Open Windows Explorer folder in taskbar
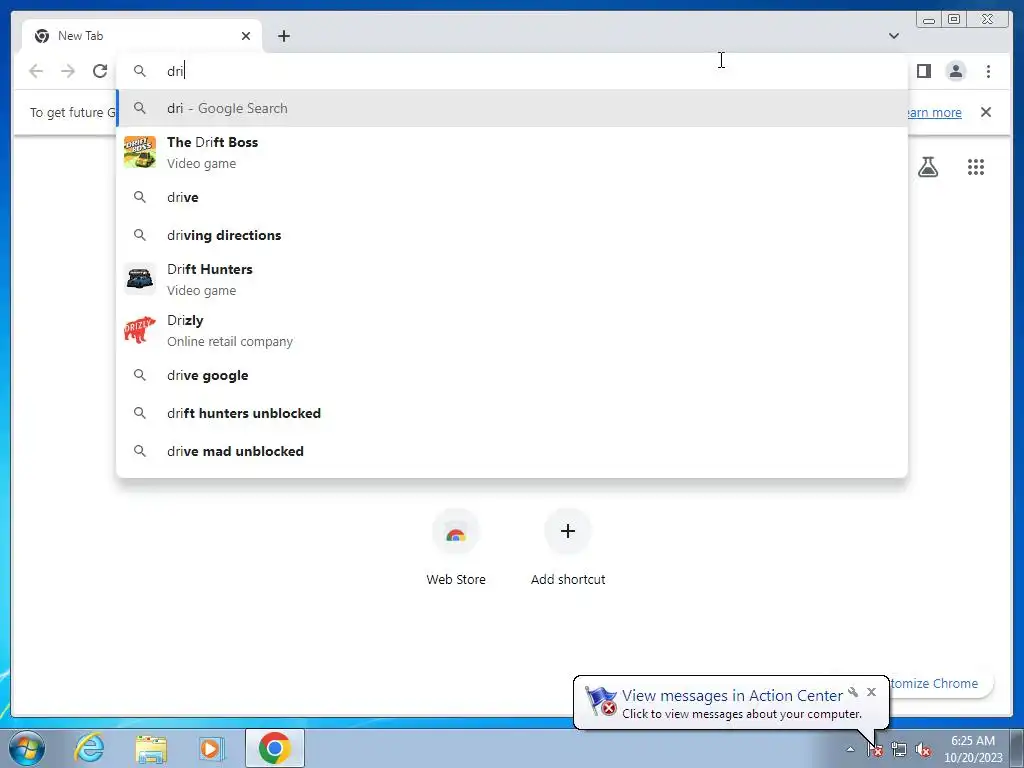This screenshot has width=1024, height=768. click(x=151, y=748)
